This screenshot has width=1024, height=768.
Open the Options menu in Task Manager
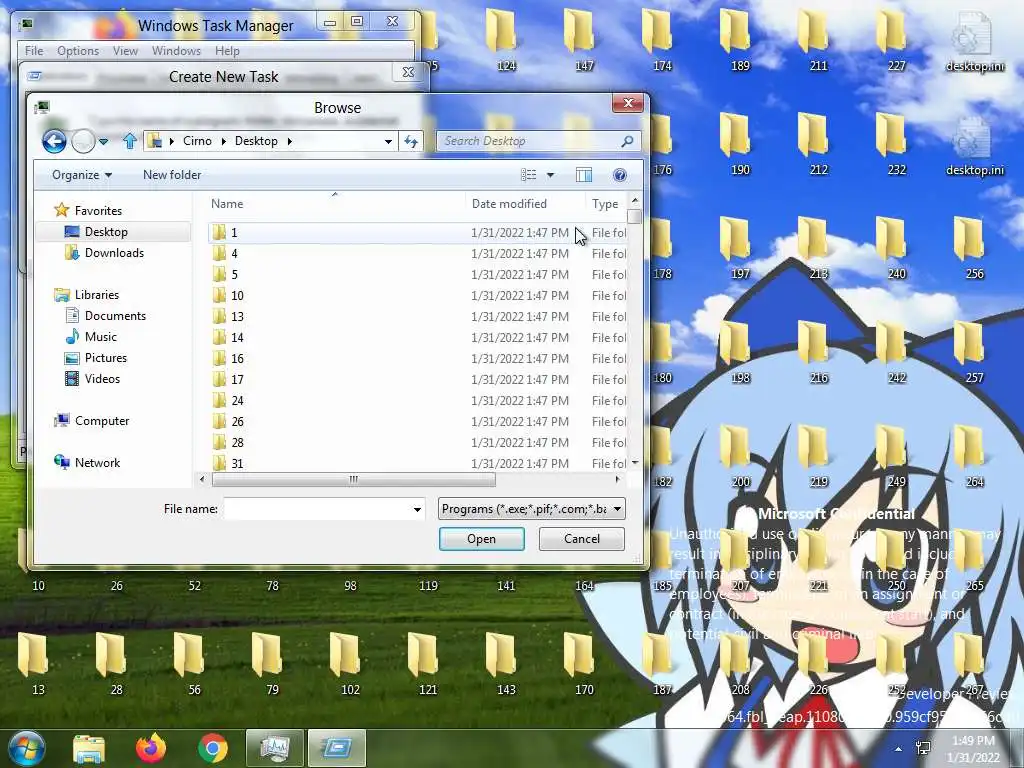pos(78,50)
